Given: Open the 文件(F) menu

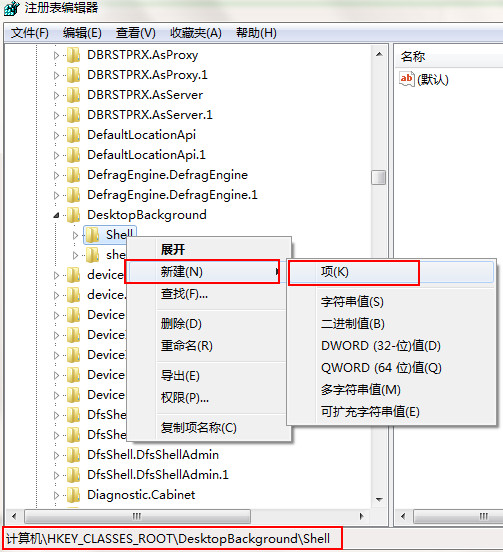Looking at the screenshot, I should 30,33.
